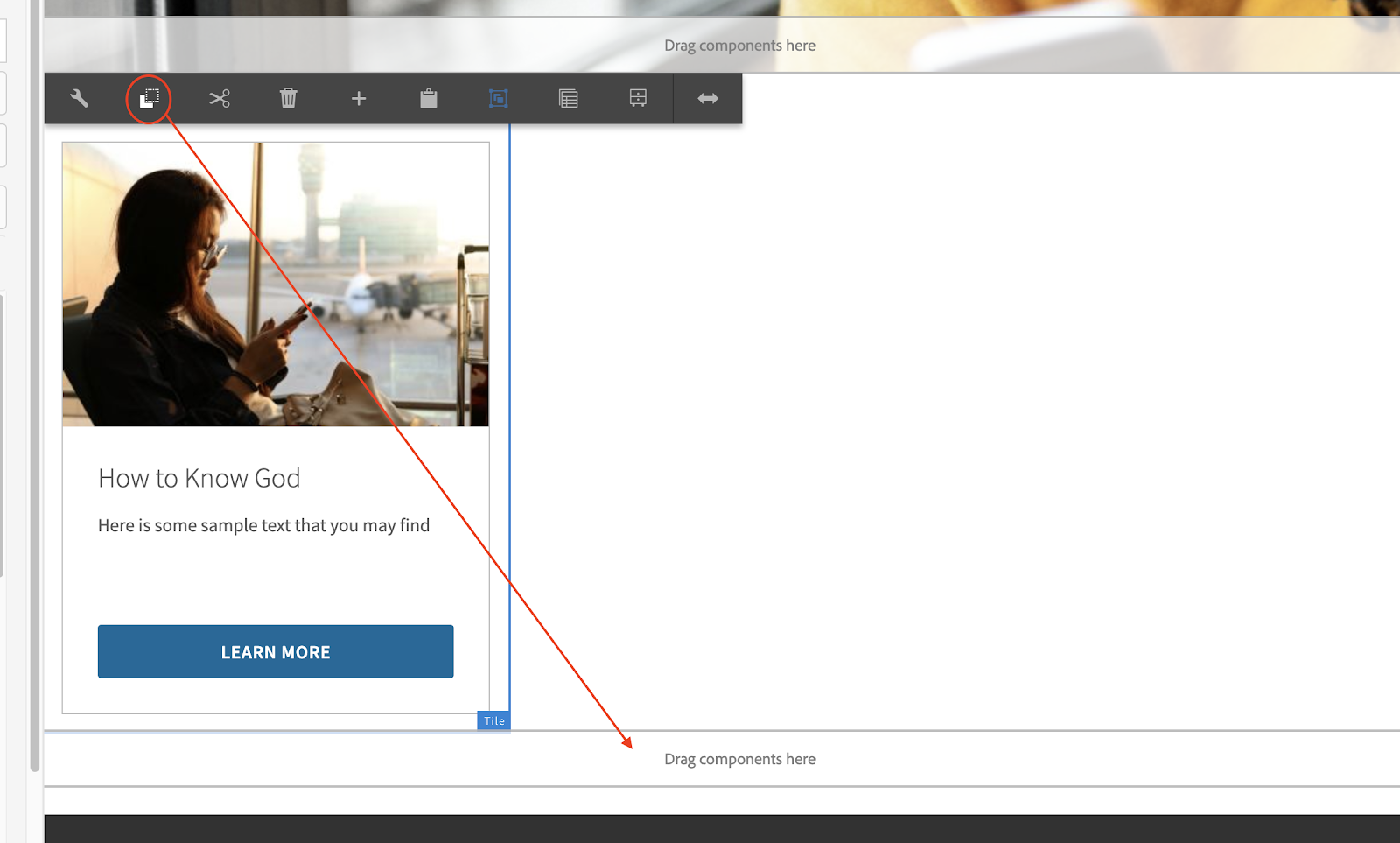Click the bottom Drag components here dropzone
This screenshot has width=1400, height=843.
[723, 759]
